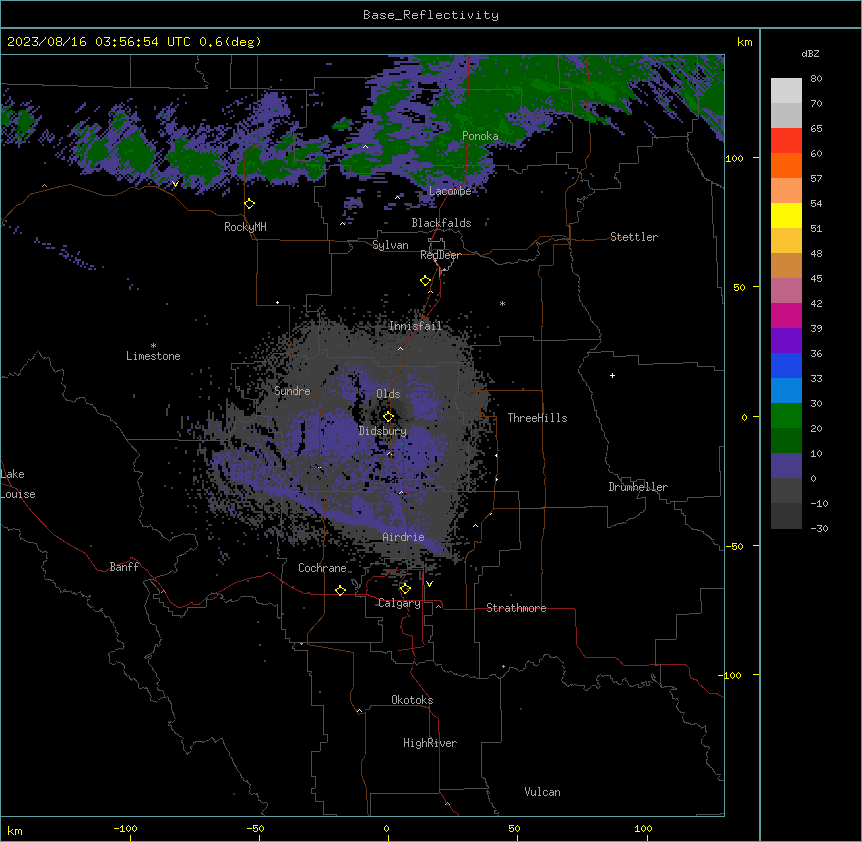The image size is (862, 842).
Task: Click the HighRiver label
Action: tap(430, 743)
